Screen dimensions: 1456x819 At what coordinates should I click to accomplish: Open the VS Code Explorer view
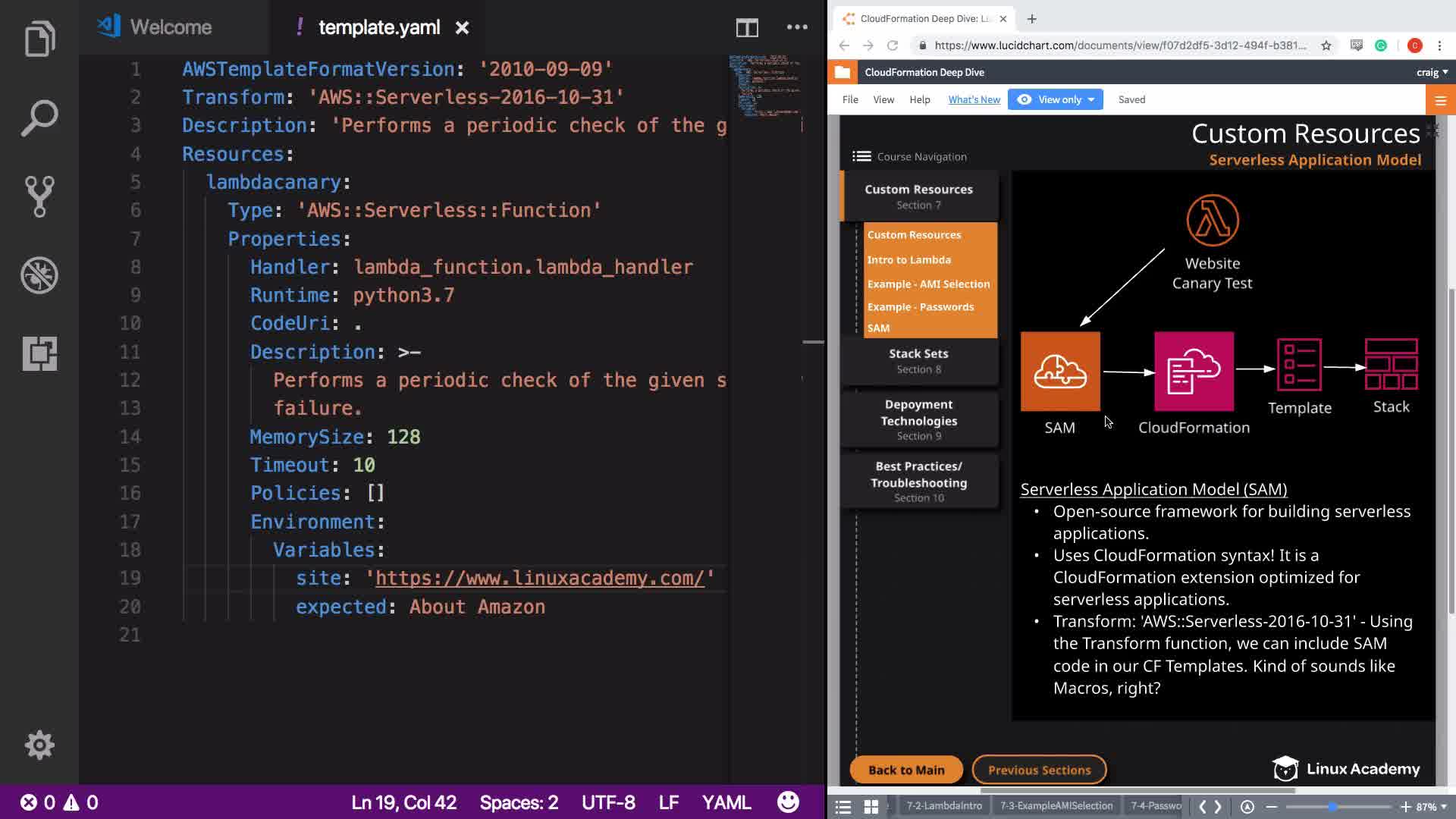pyautogui.click(x=39, y=39)
